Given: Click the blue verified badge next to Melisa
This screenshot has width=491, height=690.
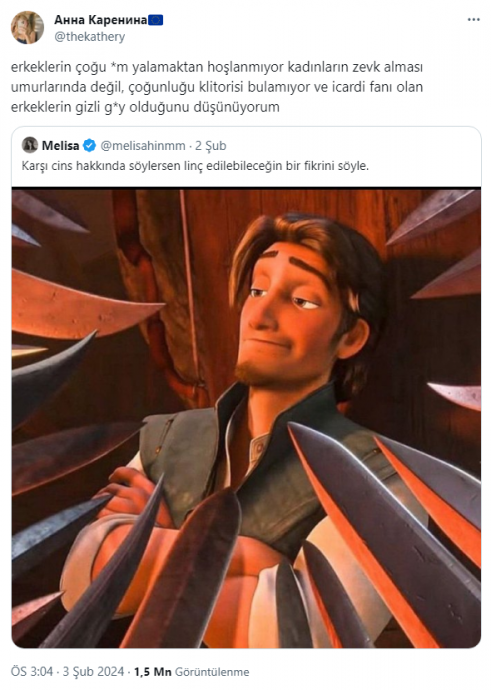Looking at the screenshot, I should 89,145.
